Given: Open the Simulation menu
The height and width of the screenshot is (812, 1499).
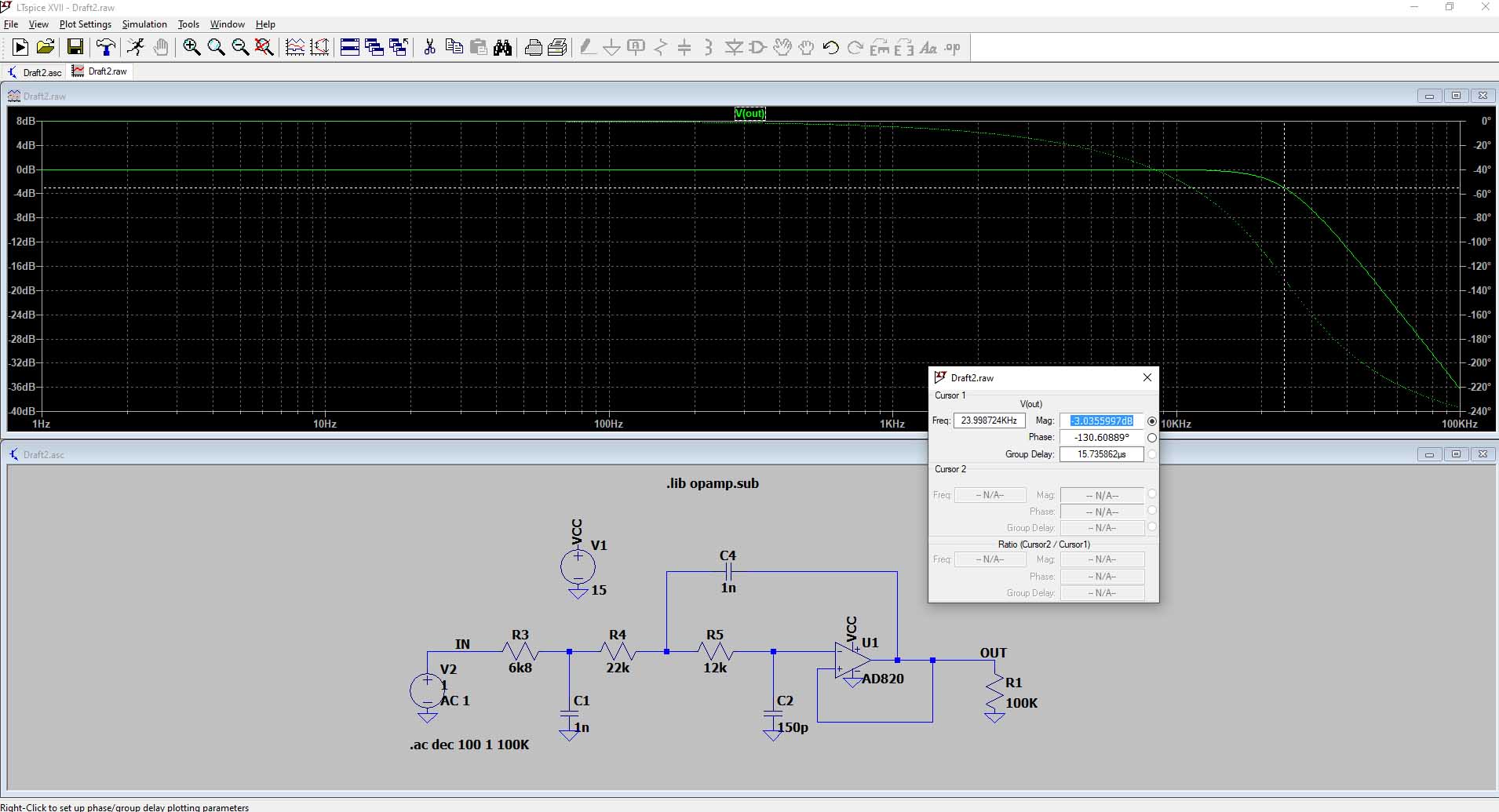Looking at the screenshot, I should (x=144, y=24).
